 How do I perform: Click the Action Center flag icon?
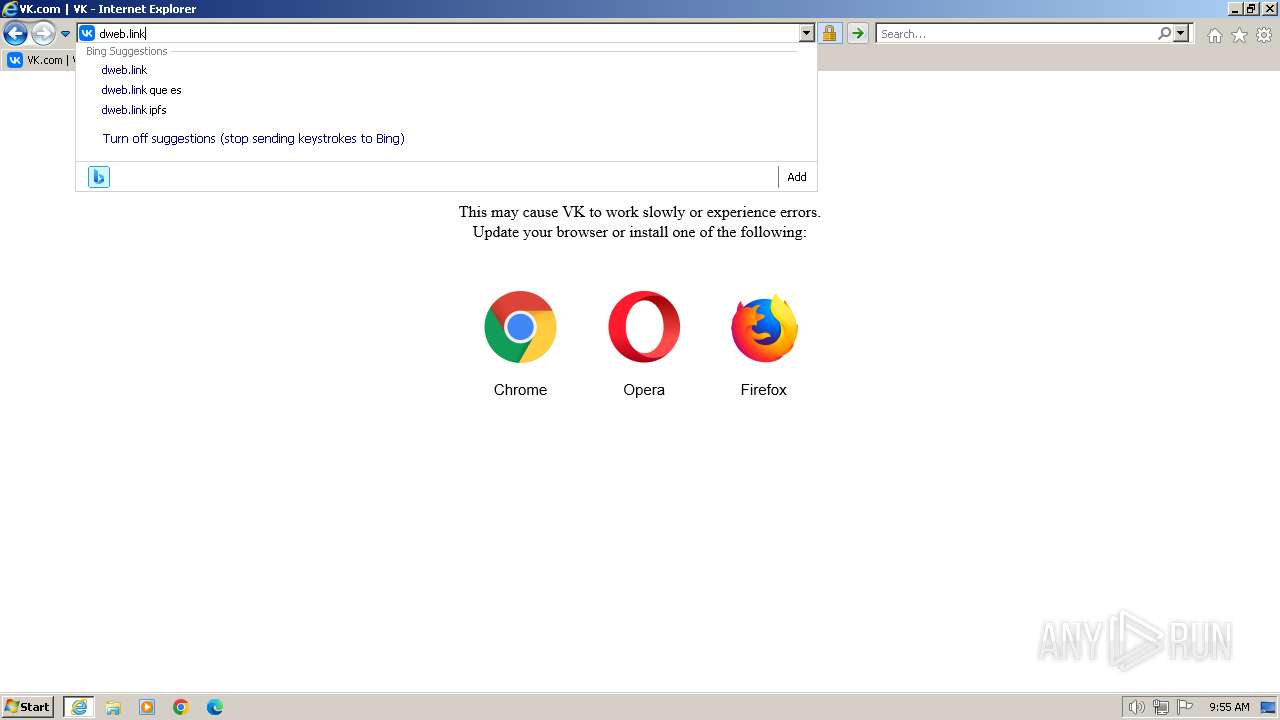pos(1185,707)
